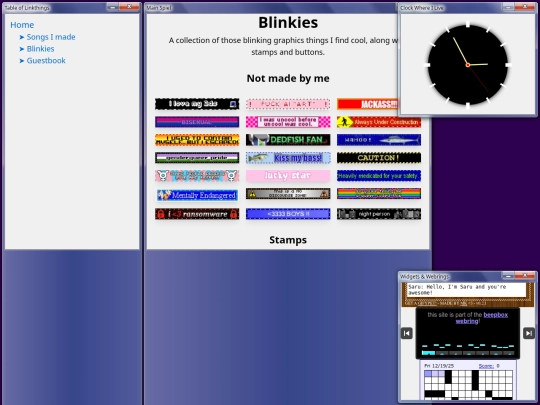This screenshot has width=540, height=405.
Task: Click the rainbow striped blinkie
Action: [379, 194]
